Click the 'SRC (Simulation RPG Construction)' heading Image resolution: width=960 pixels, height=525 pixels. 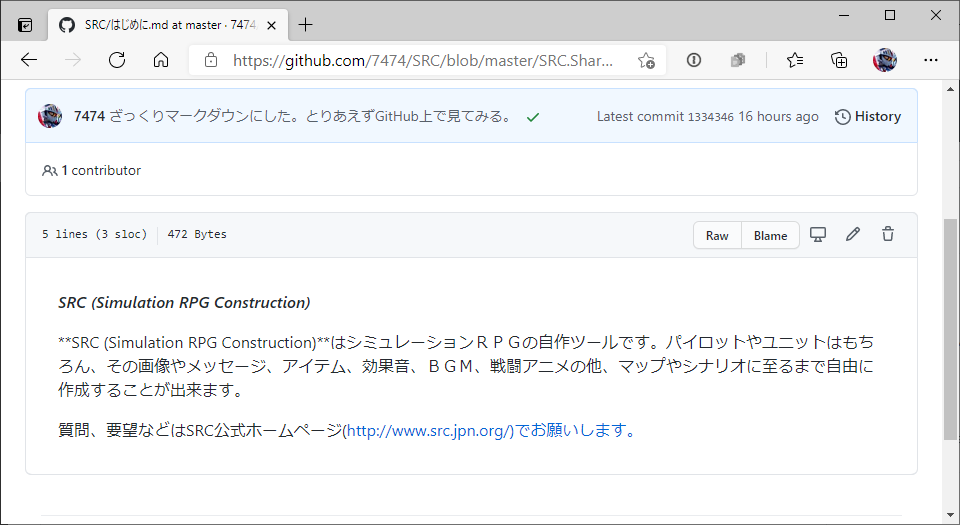click(x=184, y=302)
